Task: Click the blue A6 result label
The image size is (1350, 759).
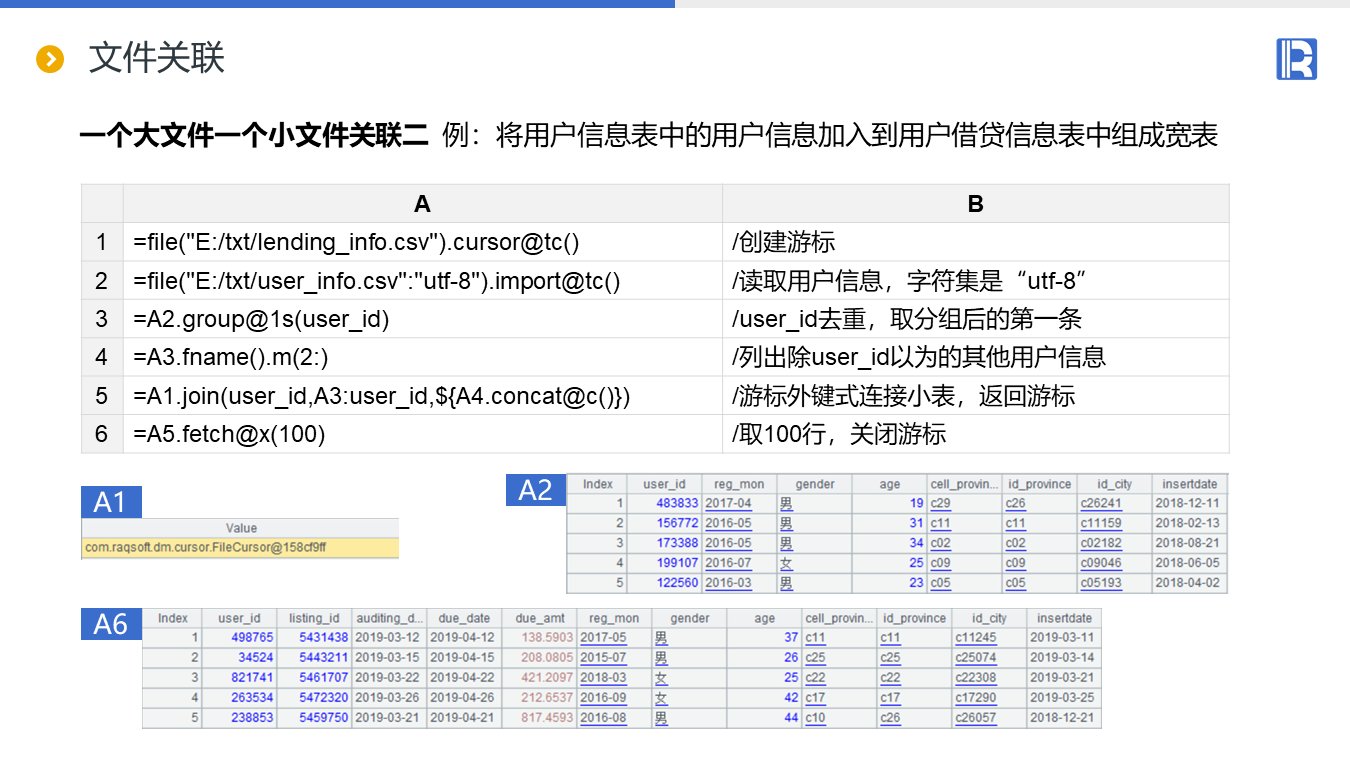Action: pyautogui.click(x=111, y=624)
